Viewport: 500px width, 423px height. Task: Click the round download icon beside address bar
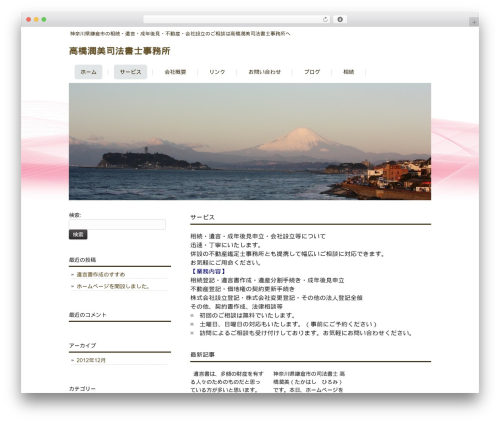[x=340, y=19]
